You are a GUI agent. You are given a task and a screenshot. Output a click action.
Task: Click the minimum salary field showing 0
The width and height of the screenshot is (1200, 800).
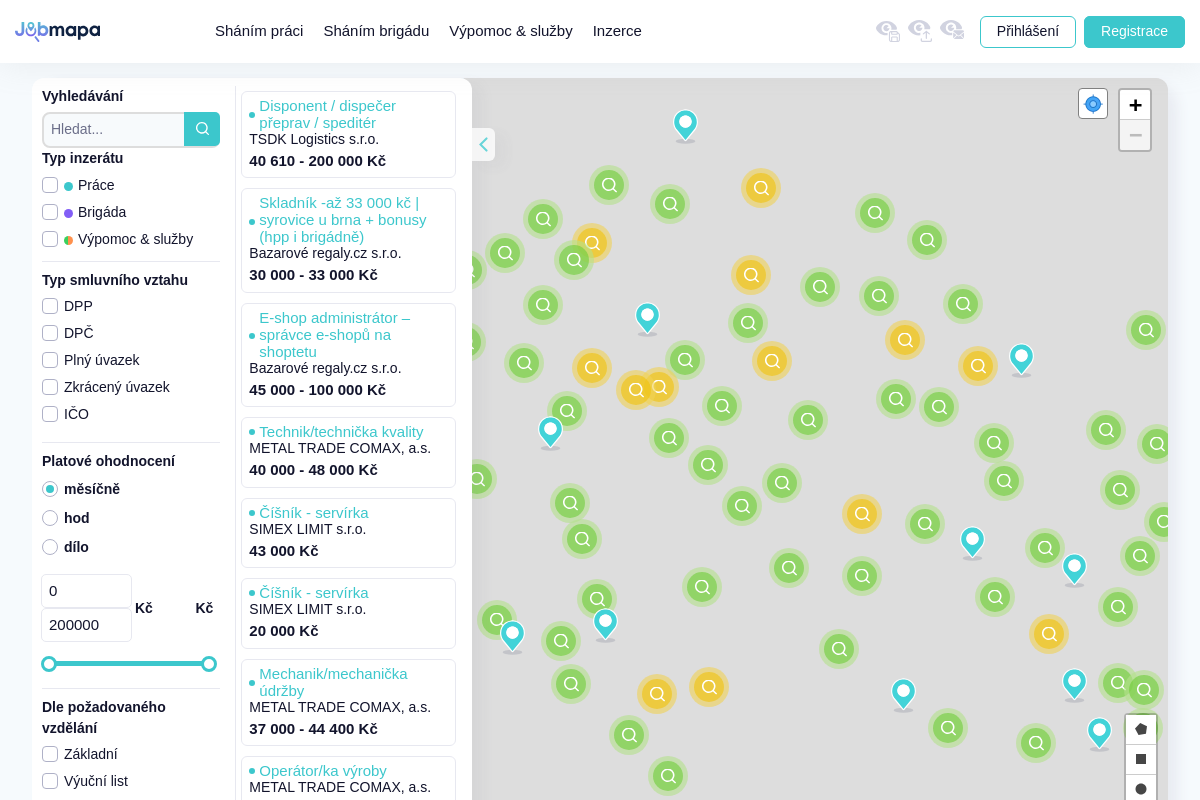click(x=86, y=591)
